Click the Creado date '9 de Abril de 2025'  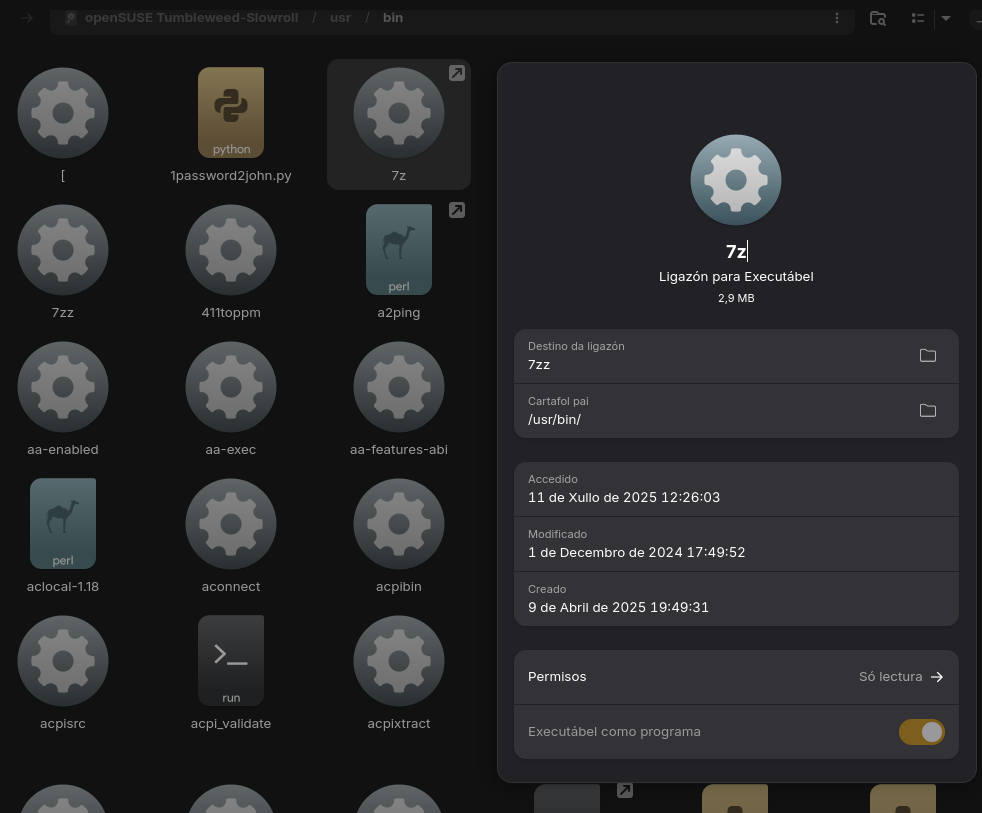tap(618, 608)
